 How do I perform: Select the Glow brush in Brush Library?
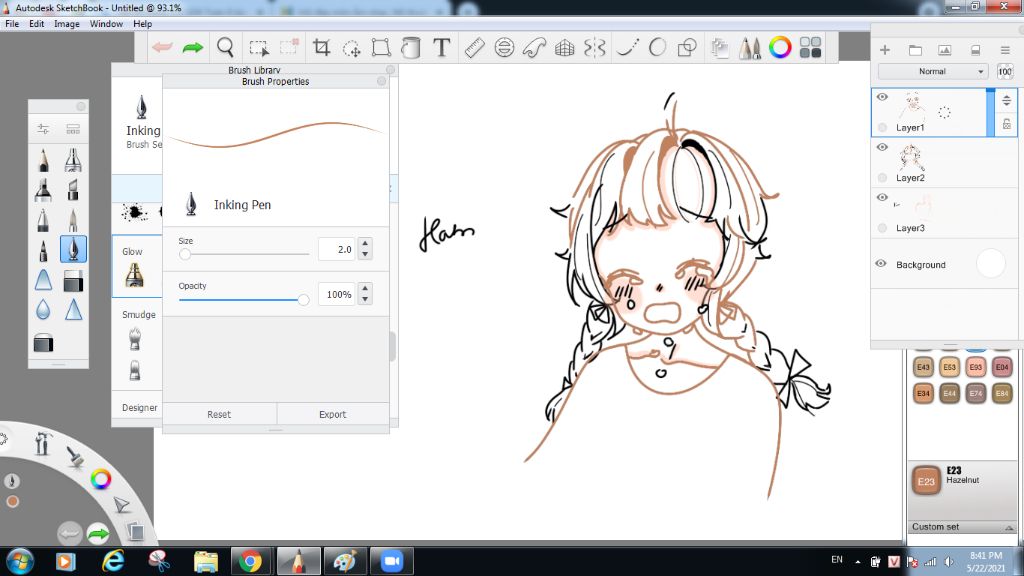(135, 275)
